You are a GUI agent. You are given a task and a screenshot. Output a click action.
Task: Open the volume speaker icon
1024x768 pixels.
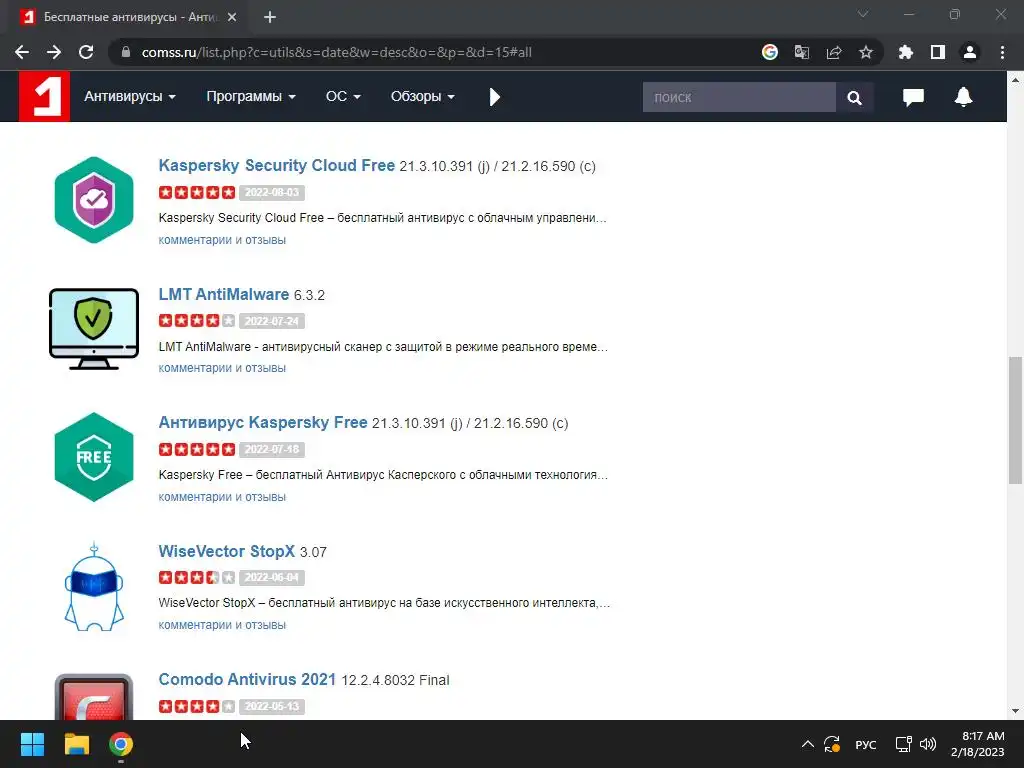(x=928, y=744)
